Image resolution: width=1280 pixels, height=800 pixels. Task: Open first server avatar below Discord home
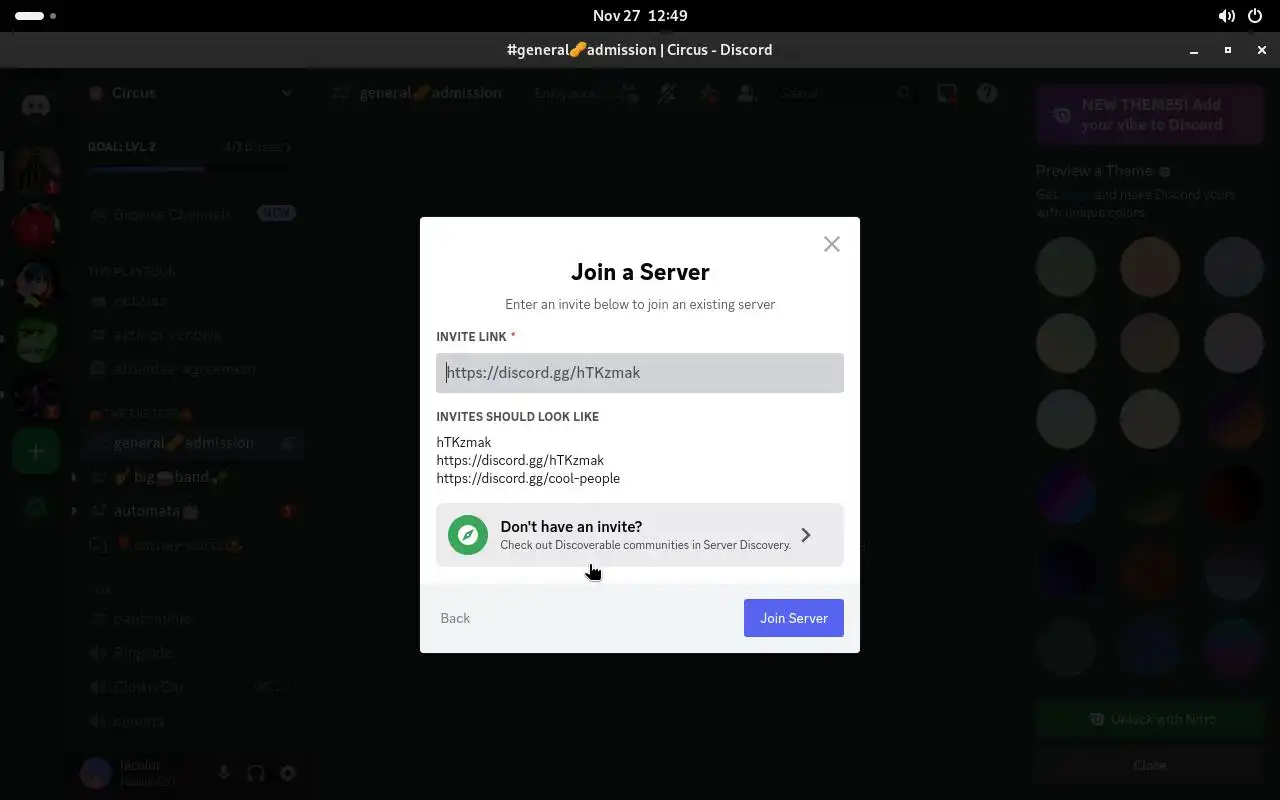pyautogui.click(x=36, y=170)
